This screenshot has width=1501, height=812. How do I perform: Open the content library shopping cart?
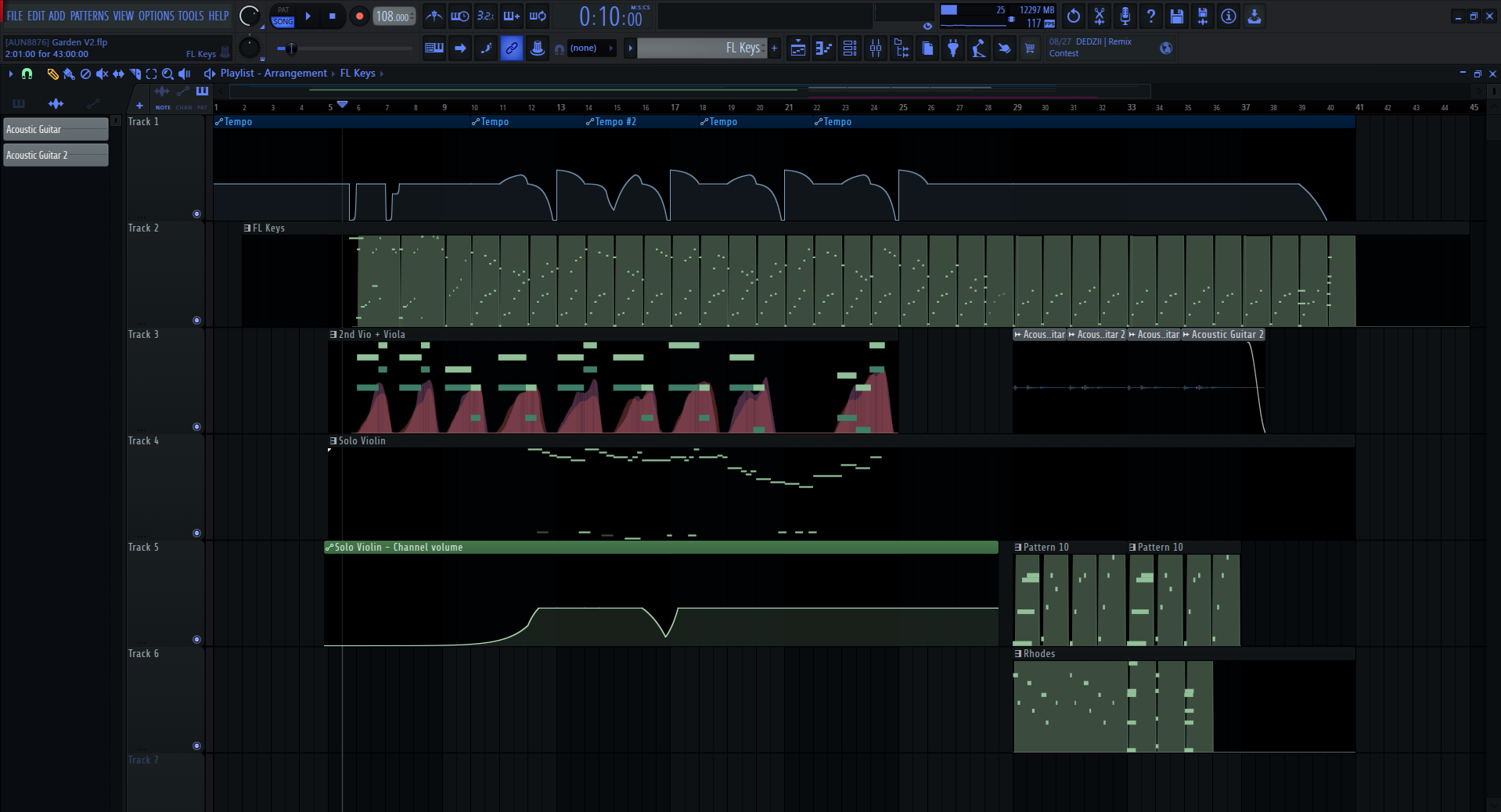pos(1030,49)
